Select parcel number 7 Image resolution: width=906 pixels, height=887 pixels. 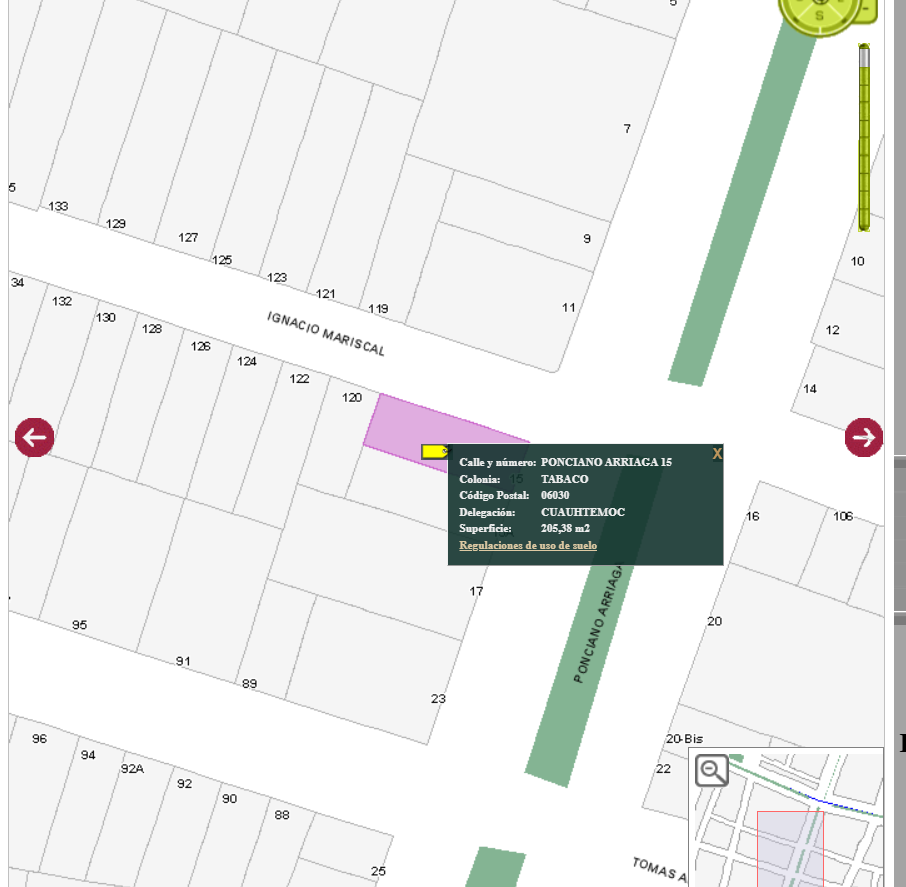click(627, 129)
